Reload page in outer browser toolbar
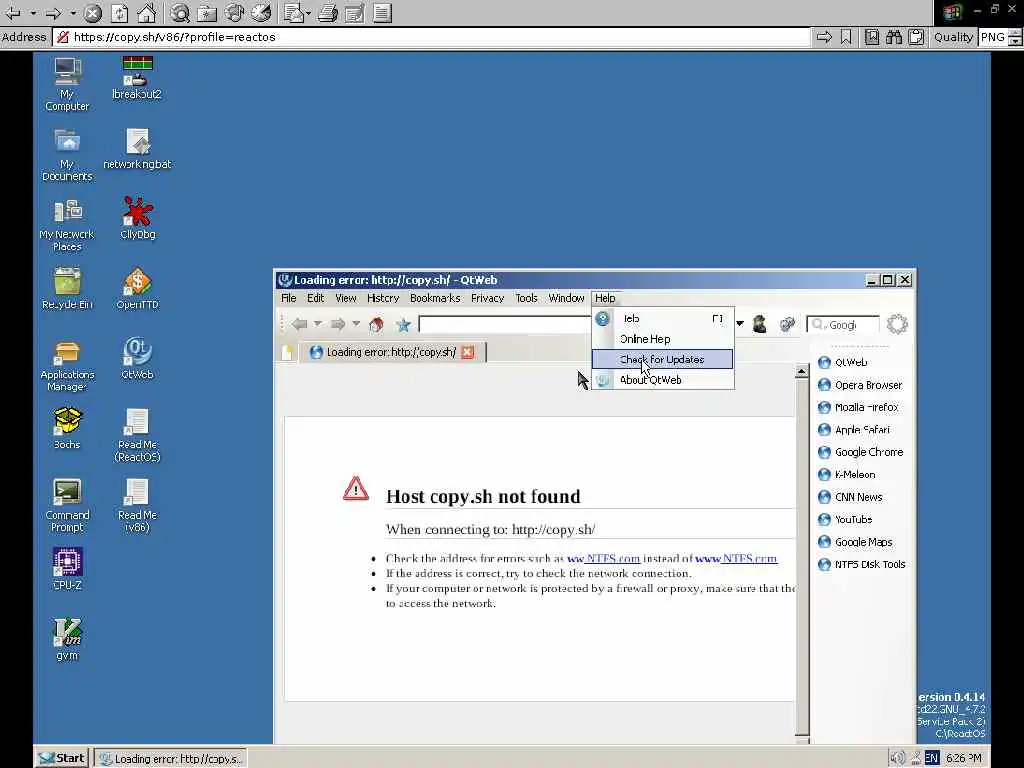This screenshot has height=768, width=1024. pos(120,12)
